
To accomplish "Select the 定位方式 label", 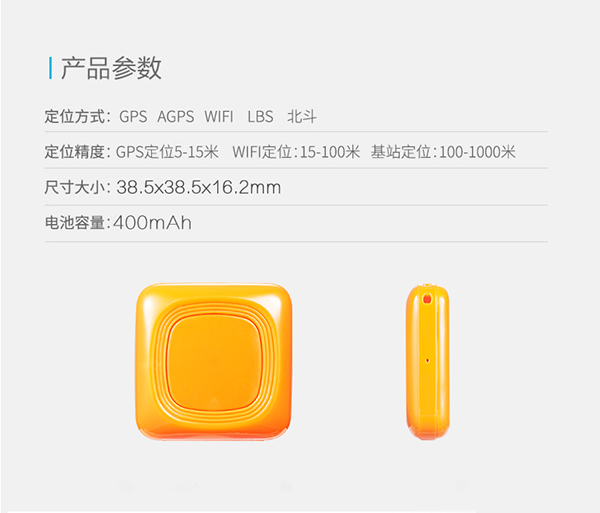I will tap(75, 116).
